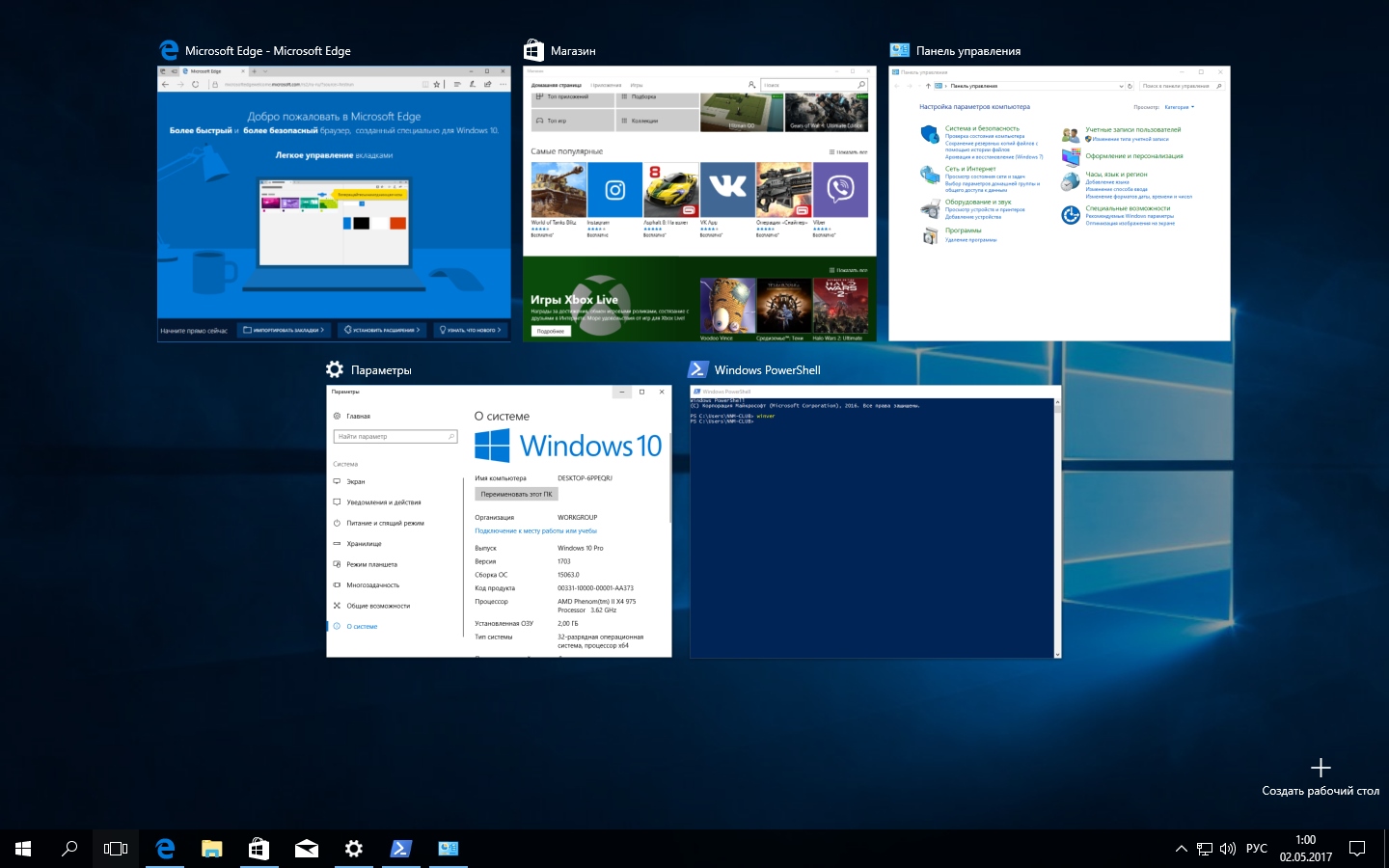Screen dimensions: 1389x868
Task: Open the Mail app on taskbar
Action: (307, 849)
